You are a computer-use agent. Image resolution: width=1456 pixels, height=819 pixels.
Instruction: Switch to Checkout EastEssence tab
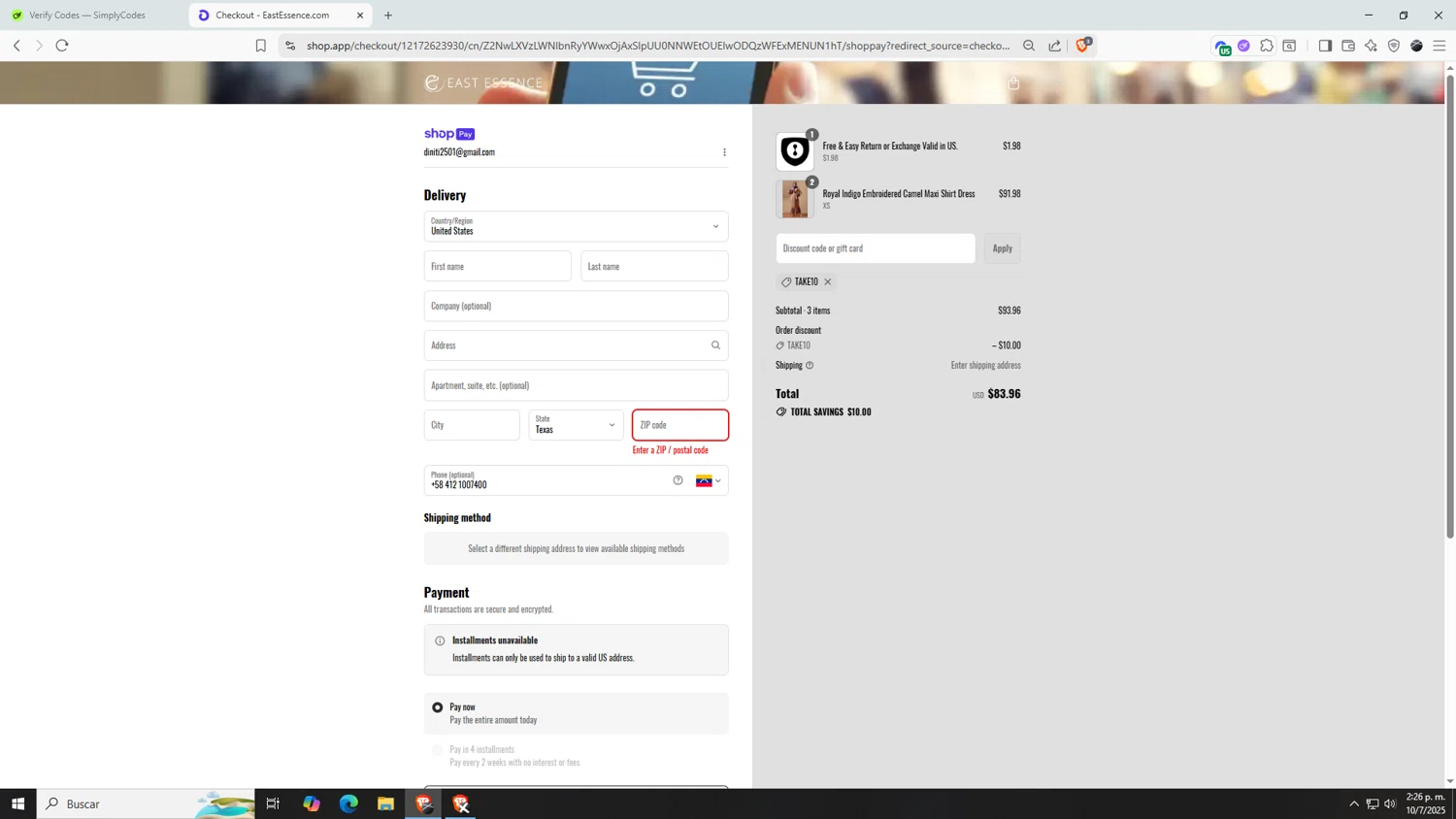tap(281, 16)
